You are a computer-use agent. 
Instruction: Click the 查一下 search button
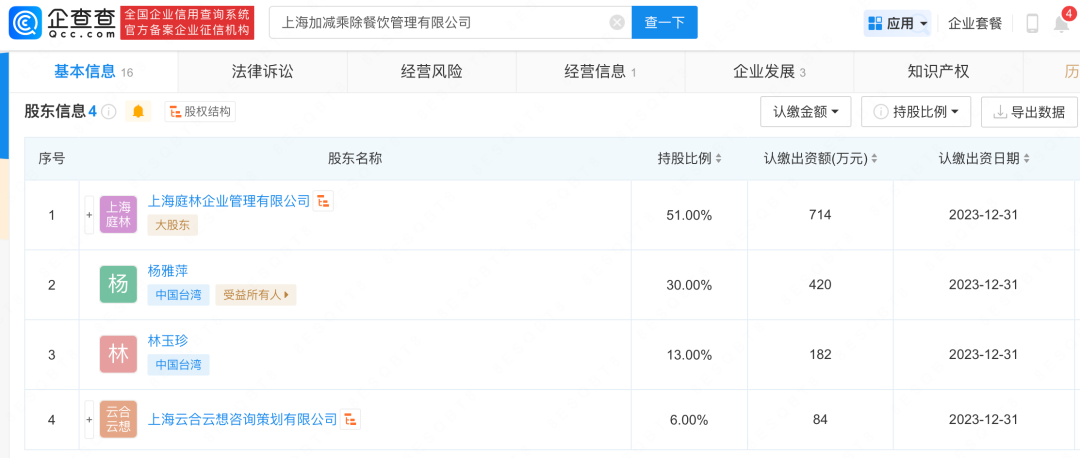[664, 22]
